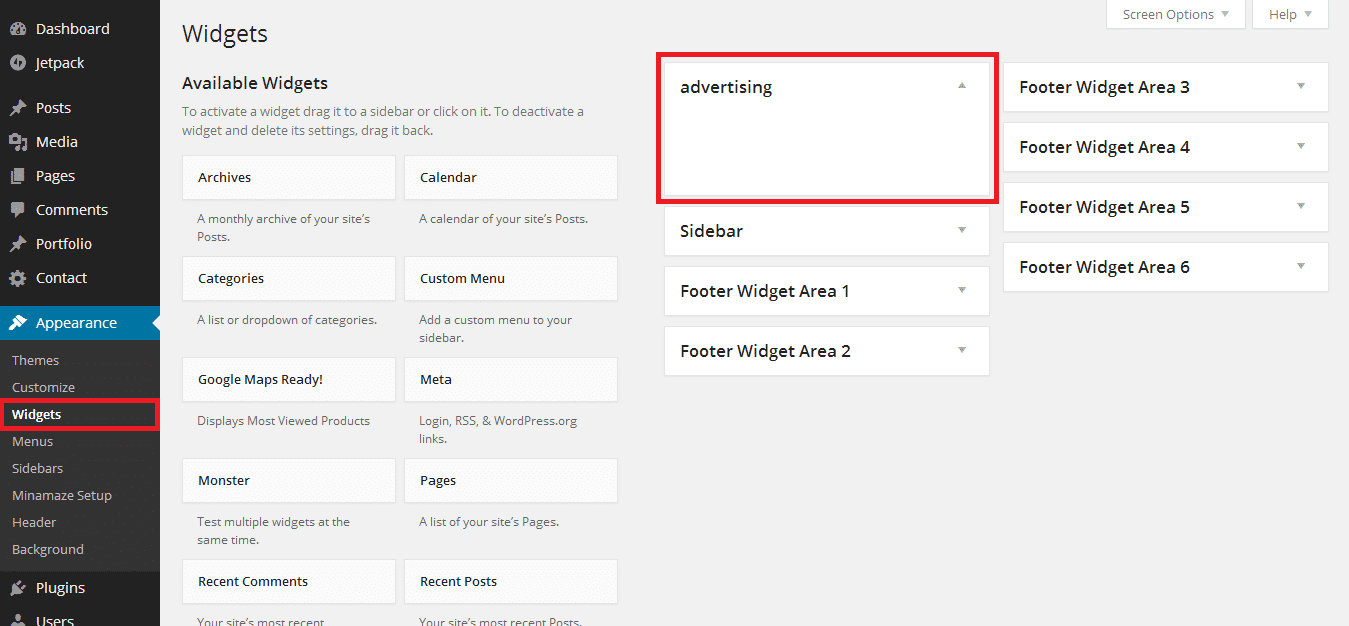Open the Screen Options dropdown

click(1175, 15)
